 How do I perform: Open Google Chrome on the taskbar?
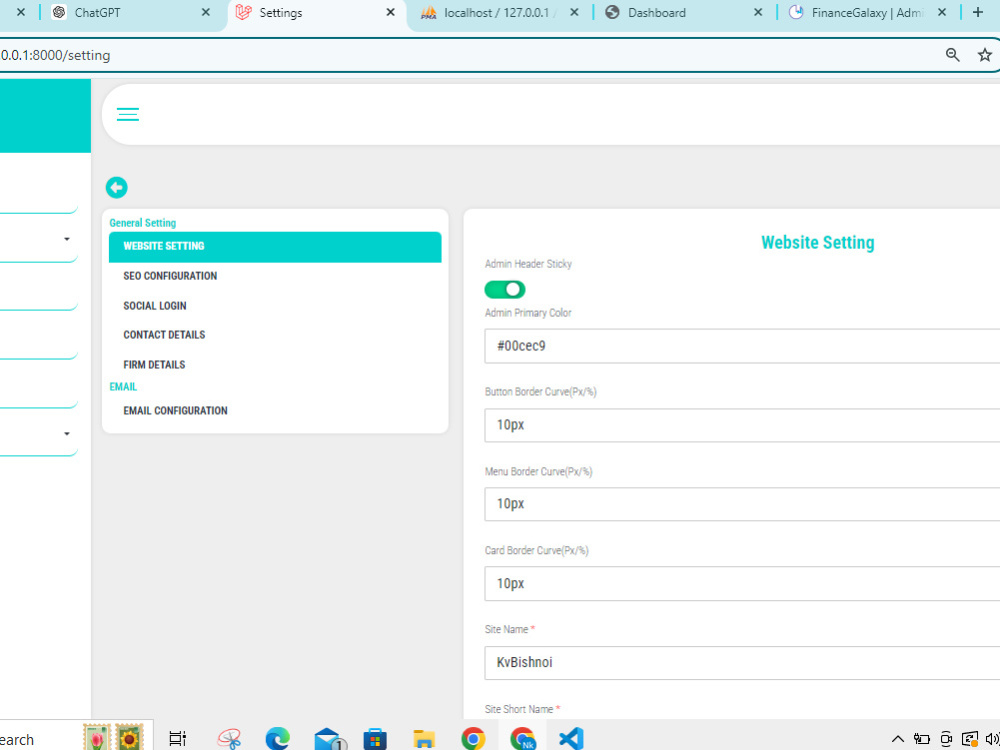[x=473, y=739]
